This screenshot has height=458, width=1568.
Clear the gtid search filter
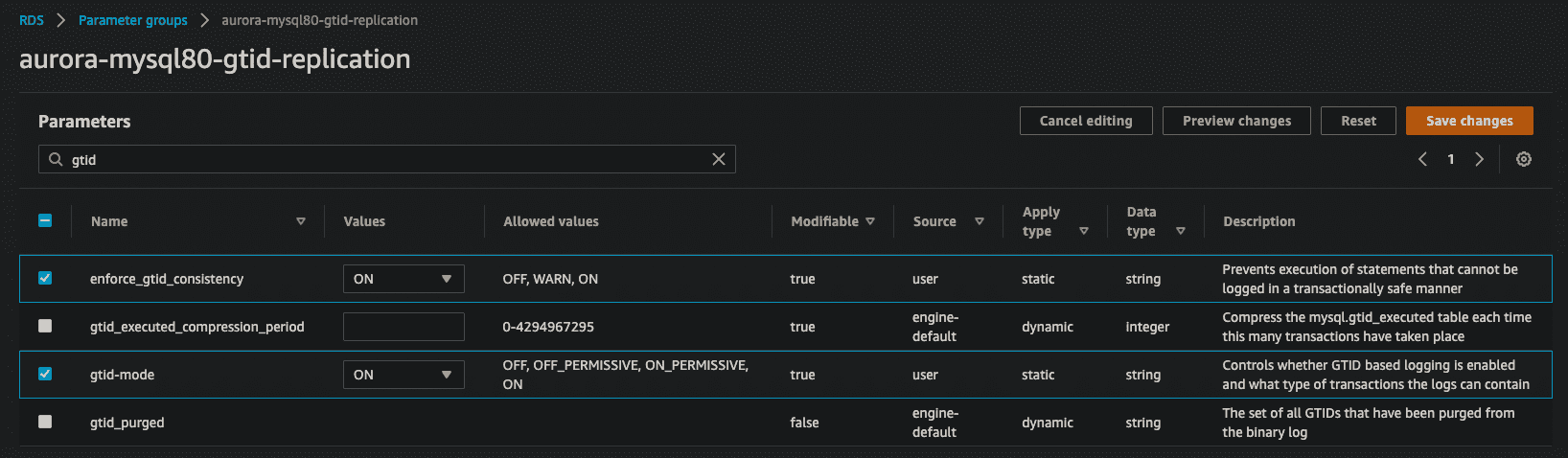coord(719,159)
